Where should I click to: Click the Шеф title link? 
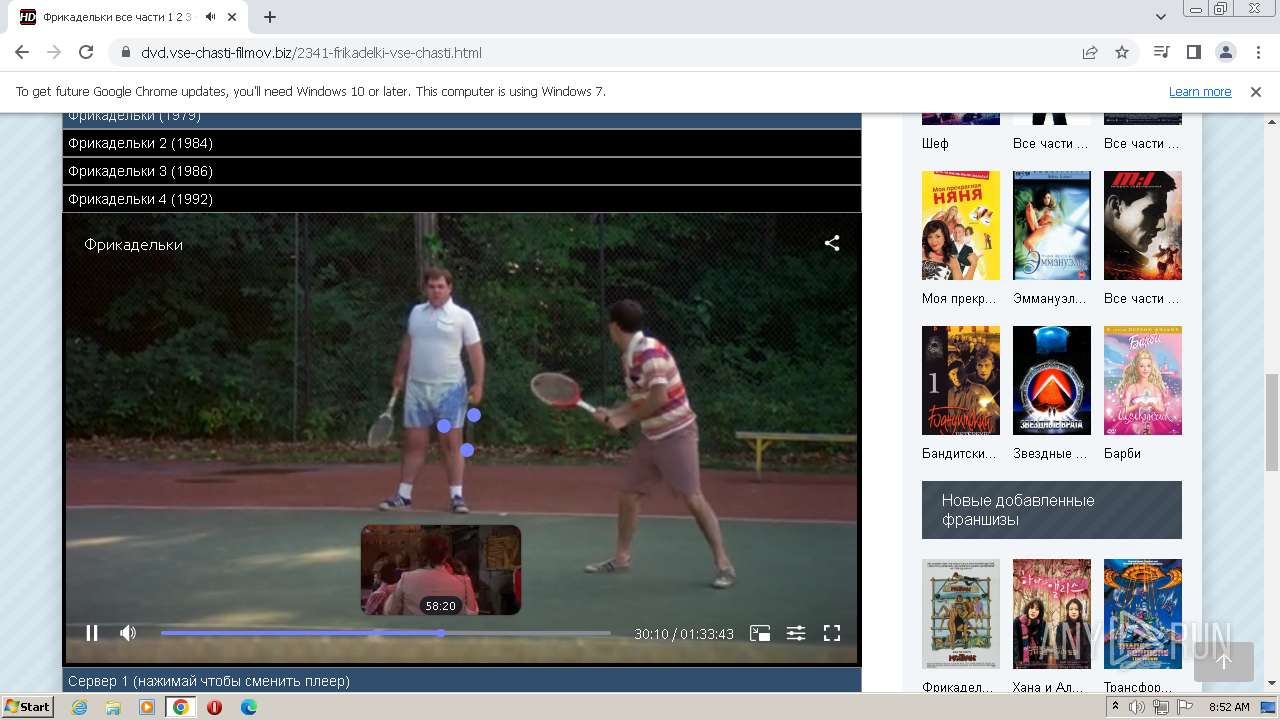(x=935, y=143)
